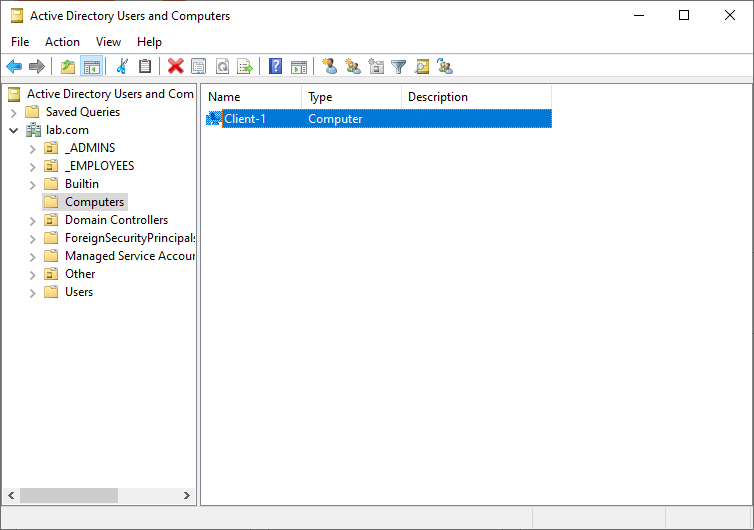This screenshot has height=530, width=754.
Task: Sort list by Type column header
Action: (x=352, y=97)
